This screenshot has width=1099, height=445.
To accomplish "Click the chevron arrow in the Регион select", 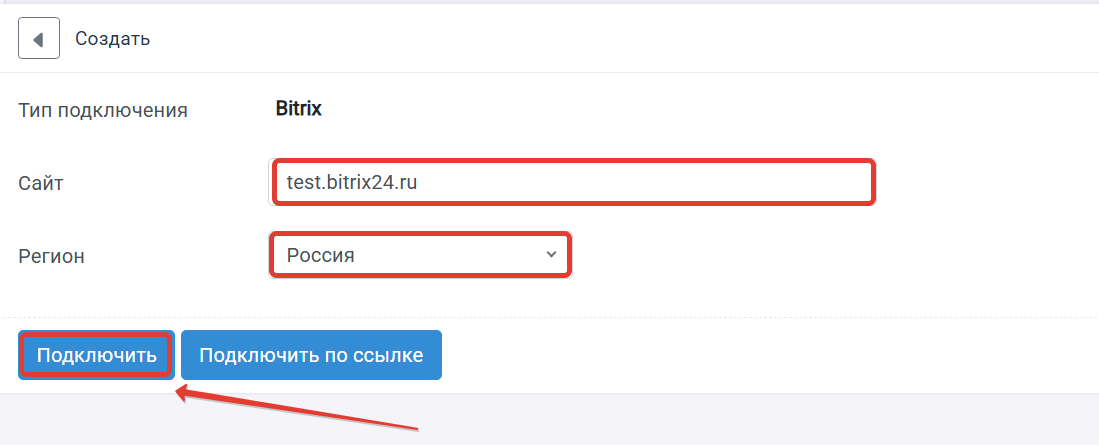I will pyautogui.click(x=552, y=254).
